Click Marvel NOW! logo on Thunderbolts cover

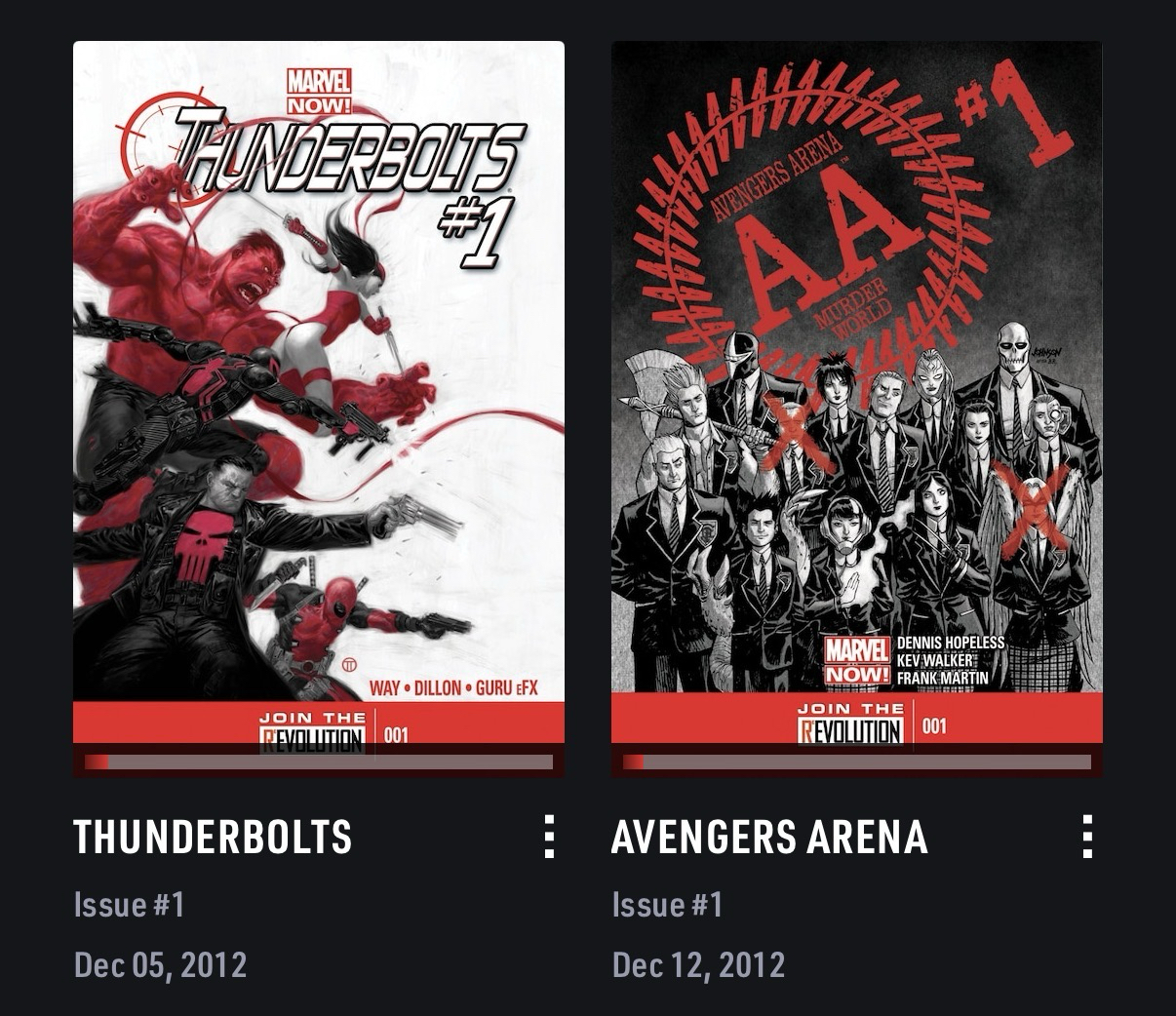pos(319,92)
